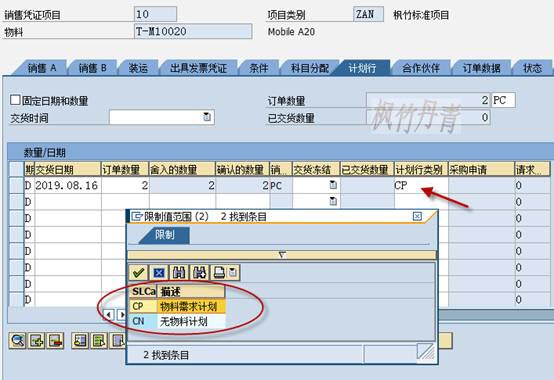The width and height of the screenshot is (554, 380).
Task: Cancel popup with blue X icon
Action: tap(159, 272)
